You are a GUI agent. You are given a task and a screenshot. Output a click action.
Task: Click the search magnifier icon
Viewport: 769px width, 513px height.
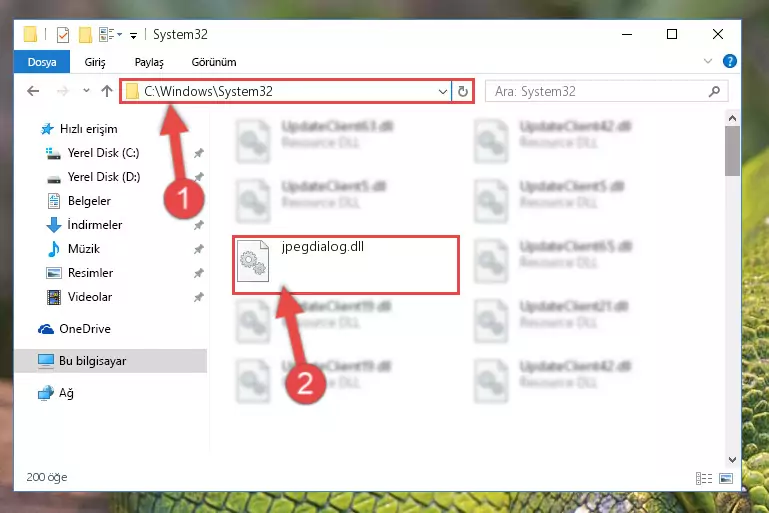715,91
